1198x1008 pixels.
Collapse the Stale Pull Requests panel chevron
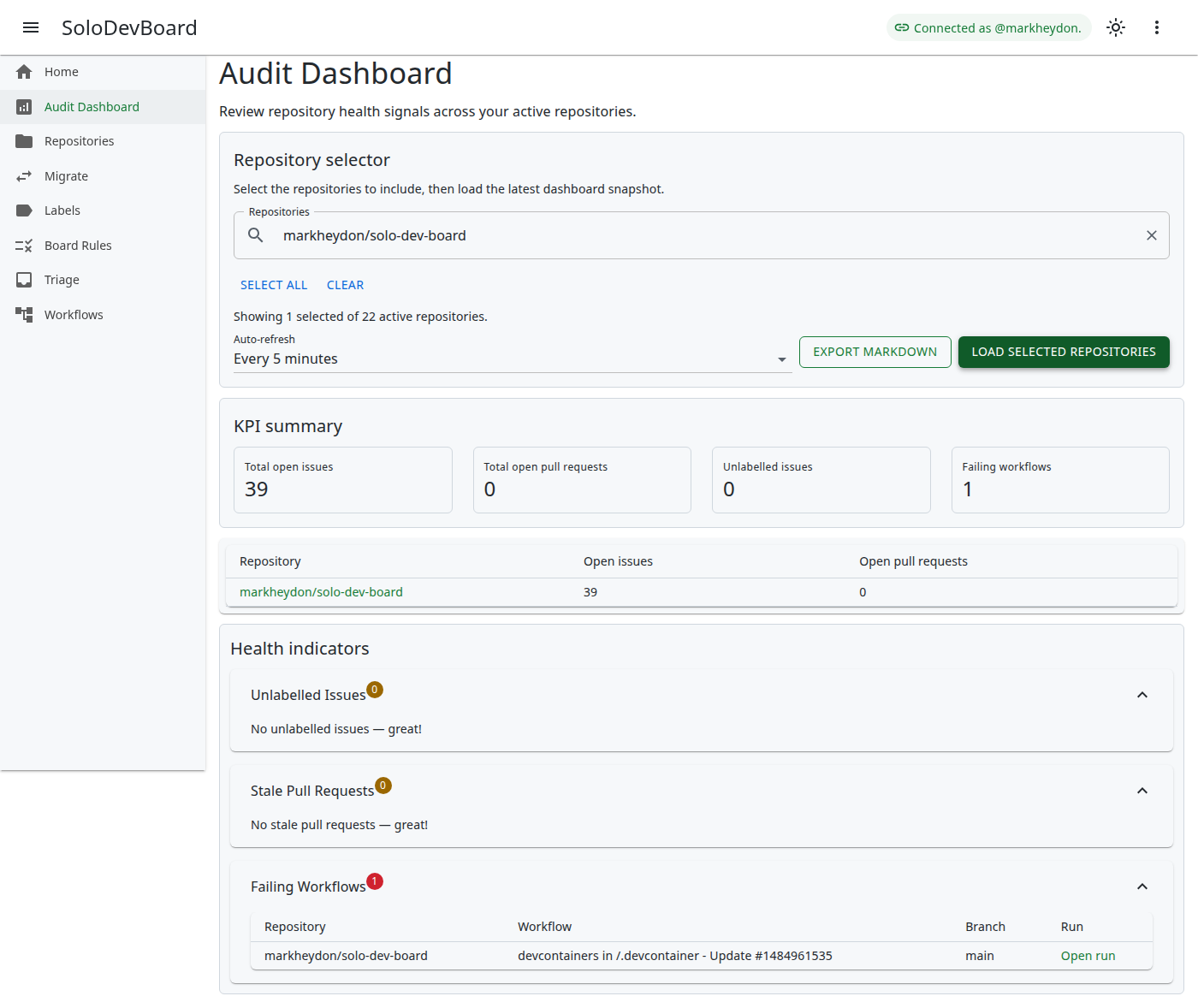click(x=1142, y=791)
